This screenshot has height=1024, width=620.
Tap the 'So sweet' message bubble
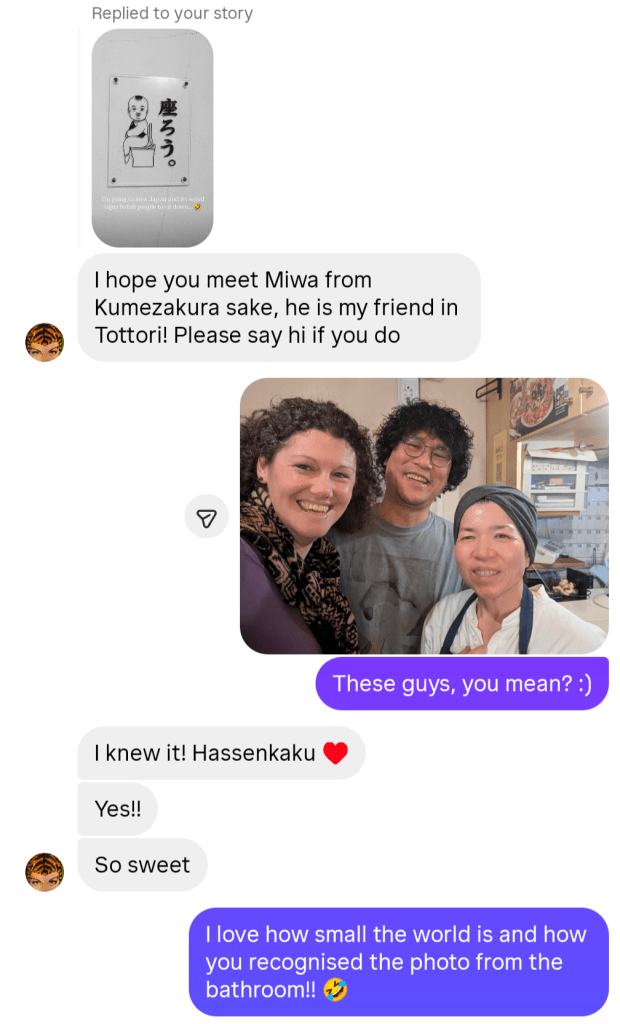click(x=142, y=865)
